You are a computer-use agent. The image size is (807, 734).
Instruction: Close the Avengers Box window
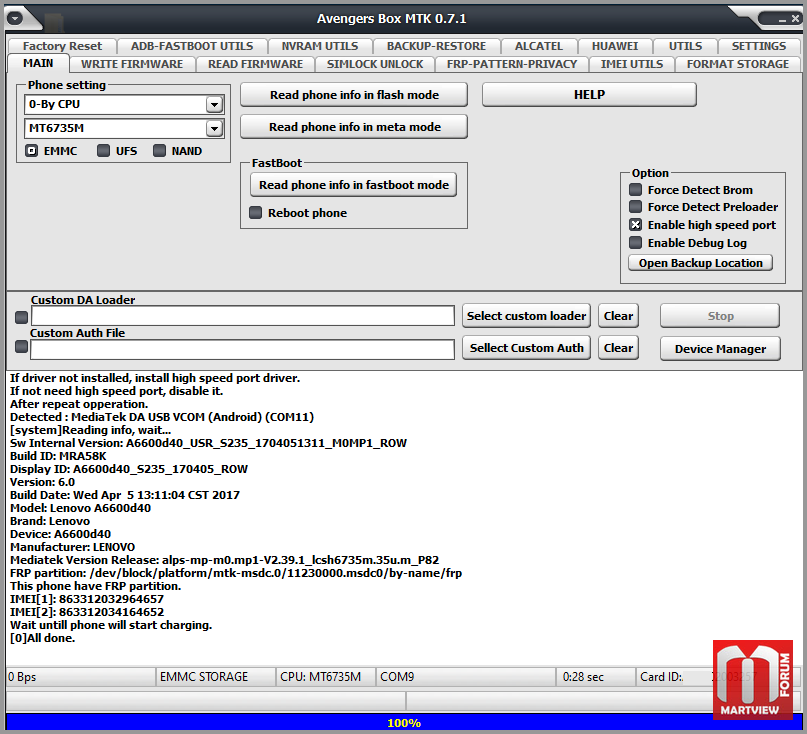click(795, 19)
